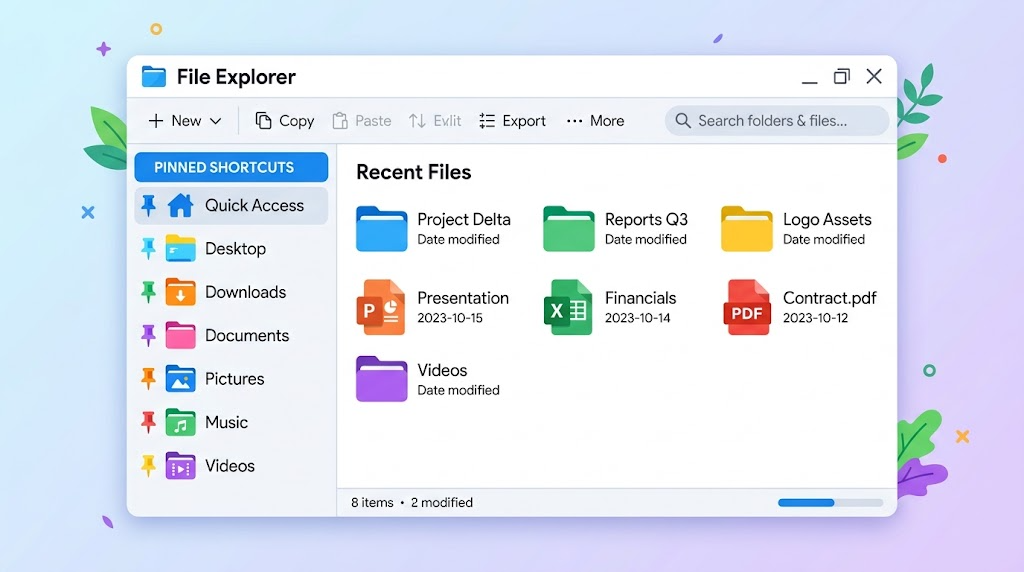The image size is (1024, 572).
Task: Maximize the File Explorer window
Action: 842,76
